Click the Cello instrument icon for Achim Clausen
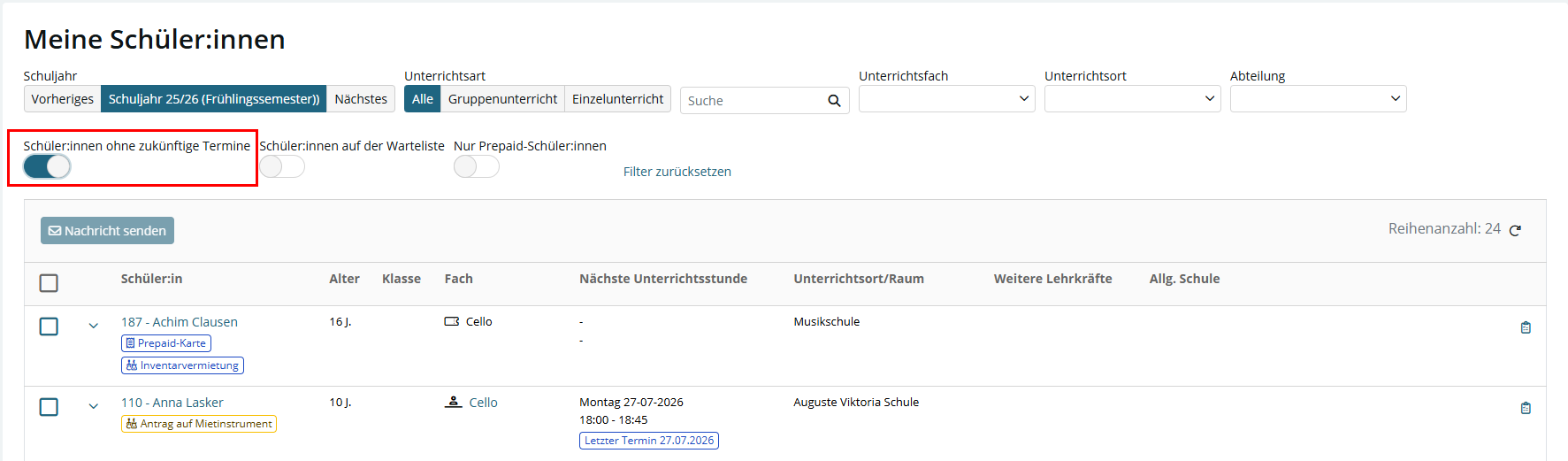This screenshot has width=1568, height=461. tap(452, 322)
